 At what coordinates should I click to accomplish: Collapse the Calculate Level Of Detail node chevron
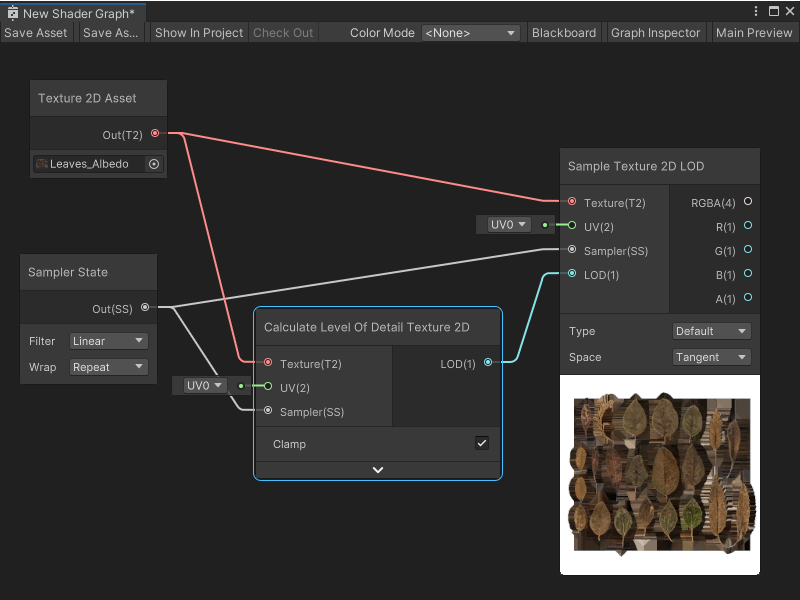tap(378, 470)
